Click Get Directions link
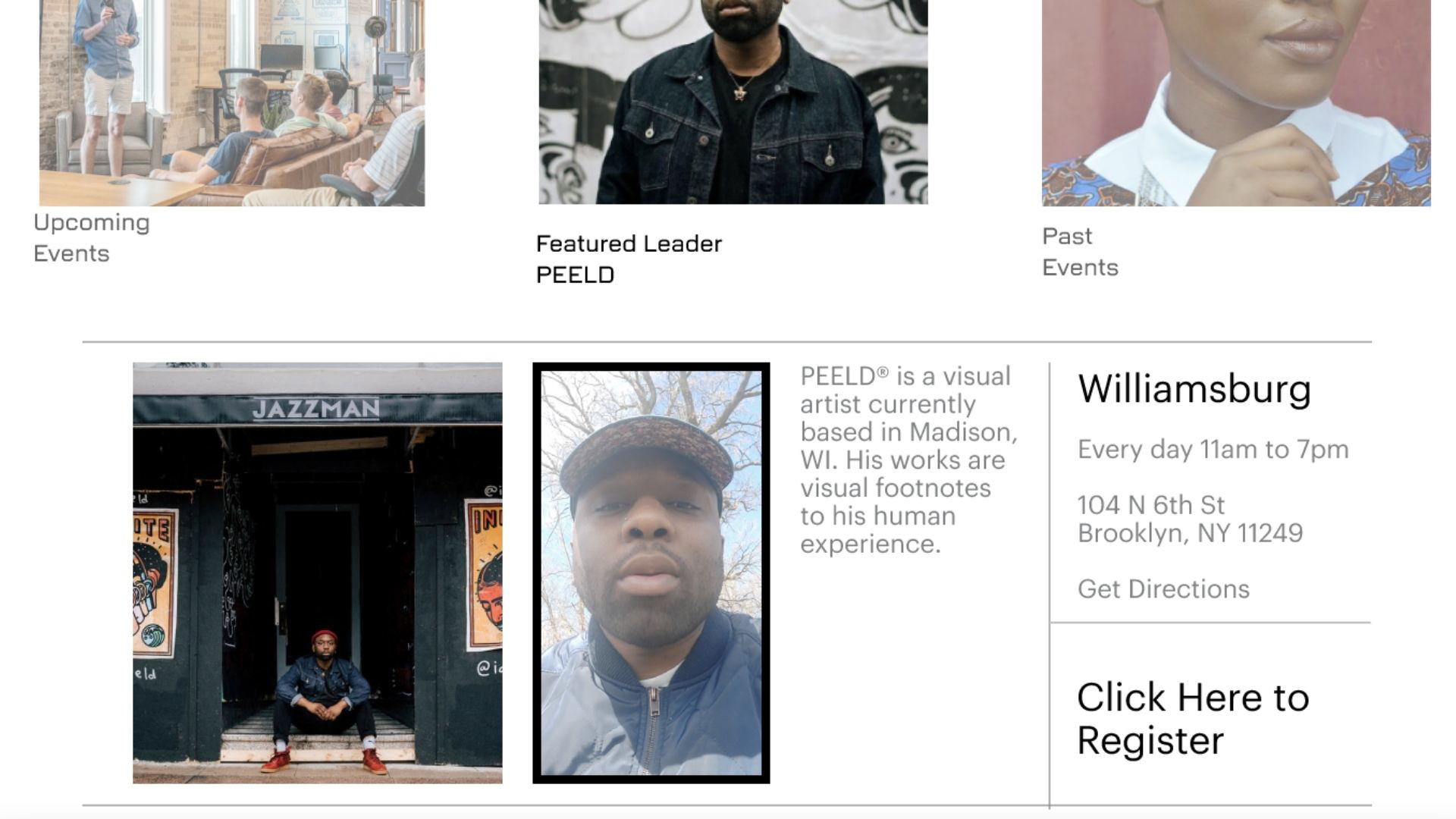1456x819 pixels. [1163, 589]
